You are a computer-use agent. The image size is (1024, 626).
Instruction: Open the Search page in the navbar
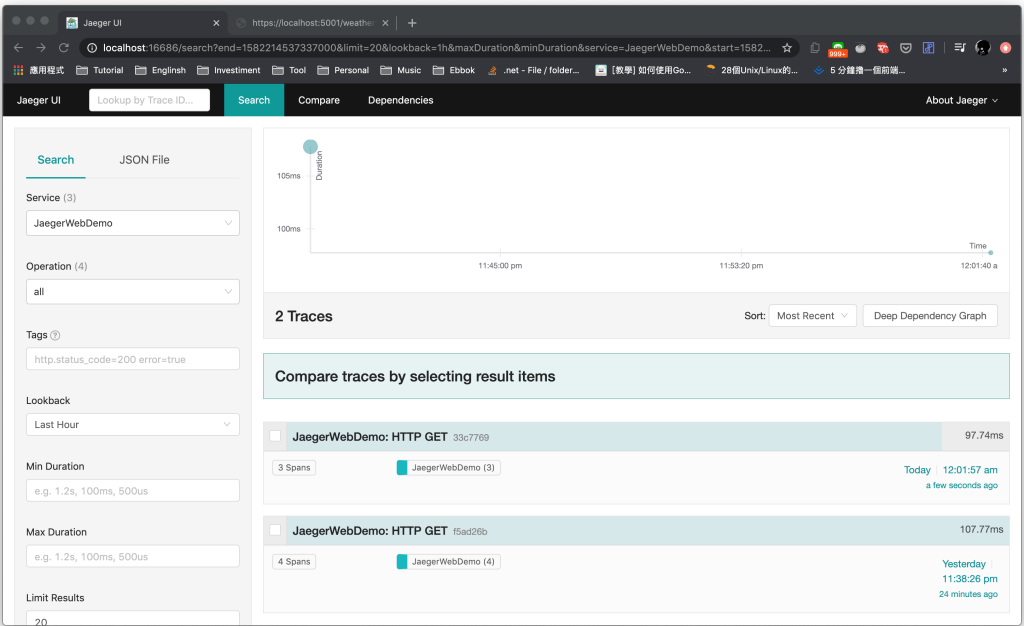pos(254,100)
